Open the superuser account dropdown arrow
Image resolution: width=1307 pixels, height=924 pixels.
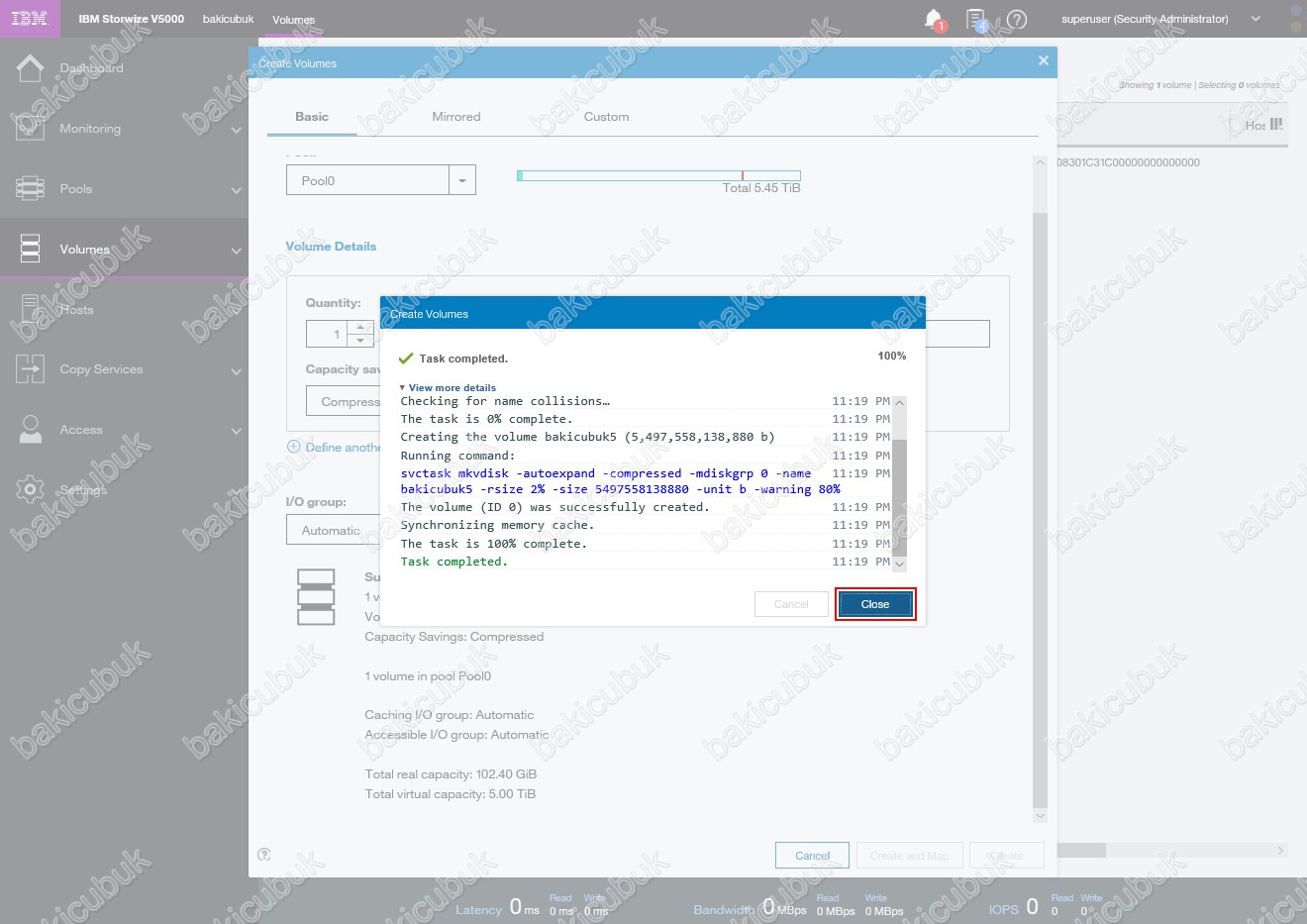(1256, 19)
